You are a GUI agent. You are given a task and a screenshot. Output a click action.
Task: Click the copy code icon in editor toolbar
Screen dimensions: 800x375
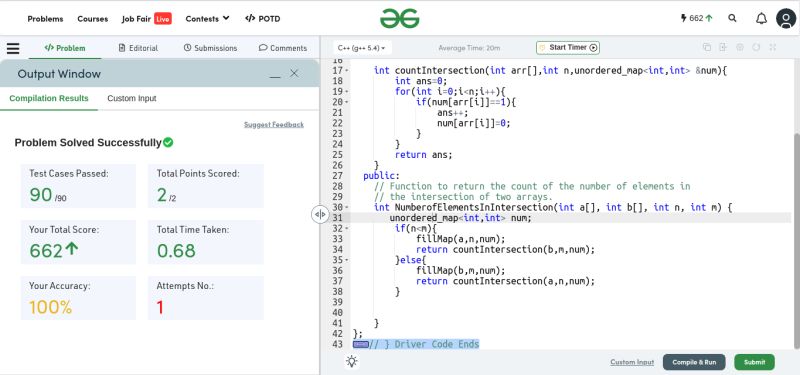tap(707, 47)
